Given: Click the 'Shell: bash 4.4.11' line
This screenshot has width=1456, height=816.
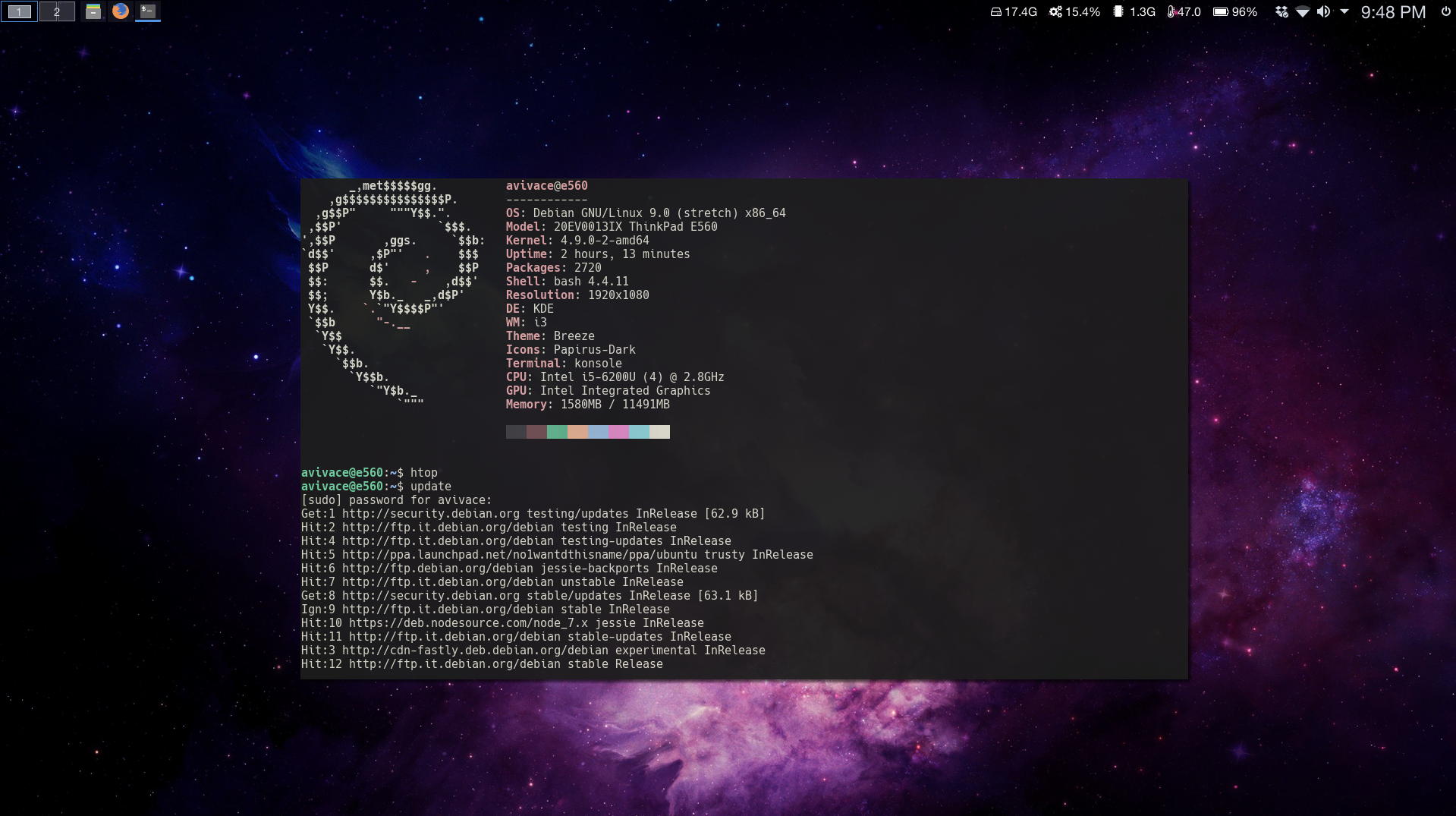Looking at the screenshot, I should (x=568, y=282).
